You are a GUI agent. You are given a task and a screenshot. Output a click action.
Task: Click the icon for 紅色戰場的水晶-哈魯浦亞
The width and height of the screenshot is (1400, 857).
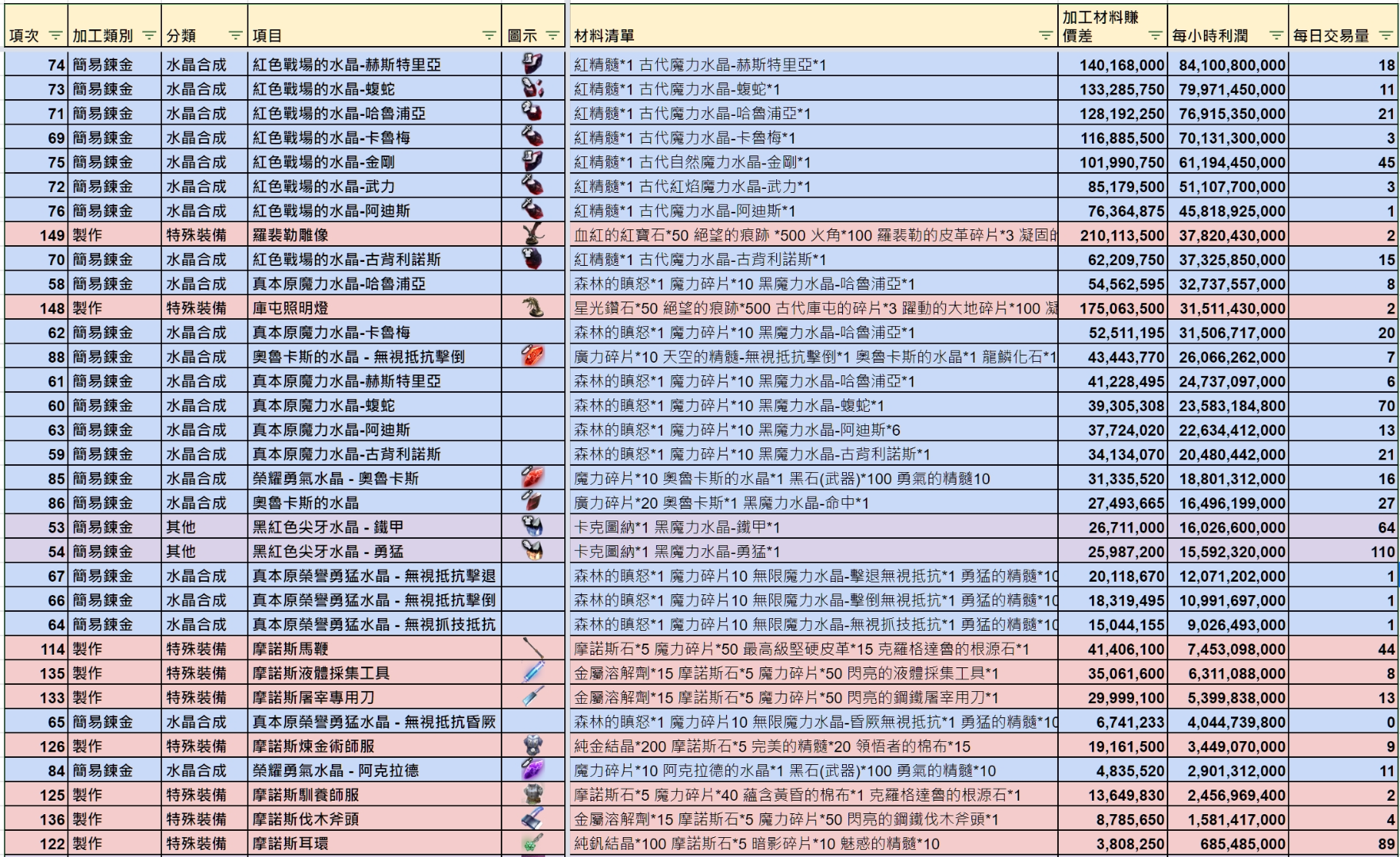532,113
